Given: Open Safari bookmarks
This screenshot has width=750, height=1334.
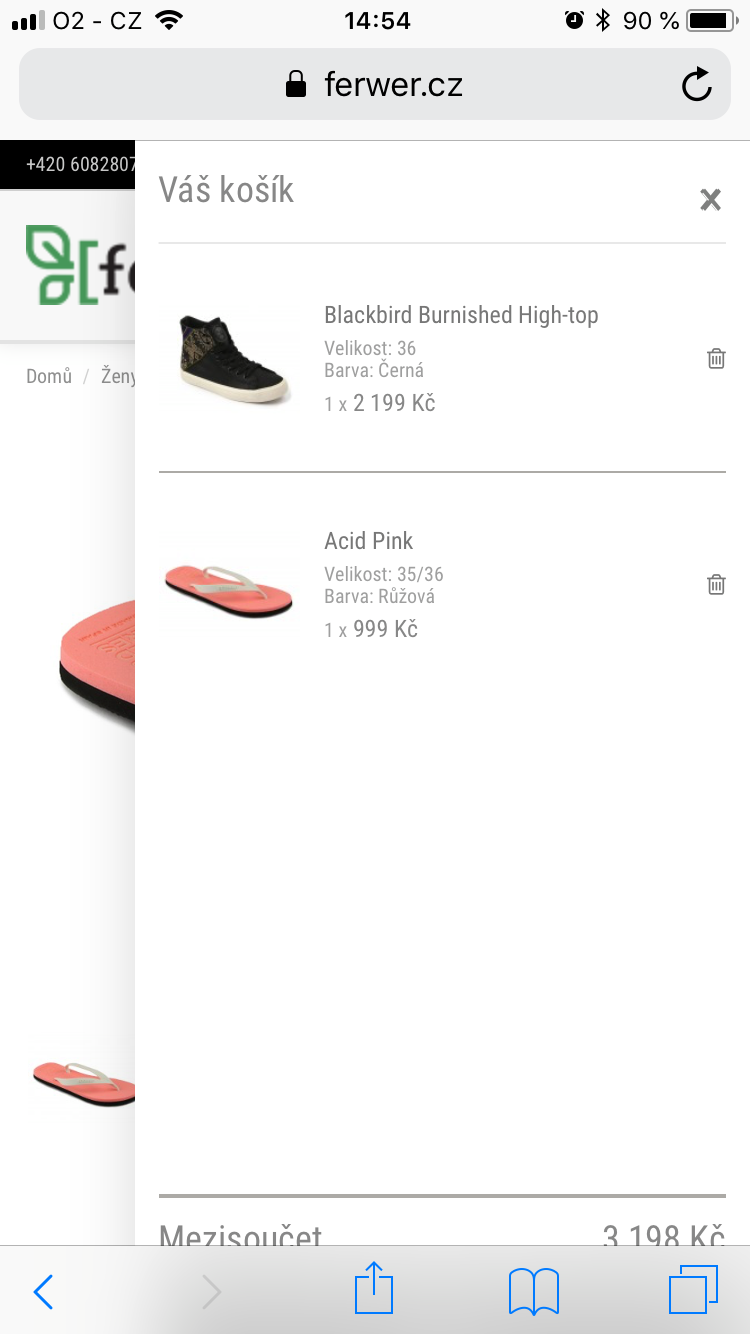Looking at the screenshot, I should (x=534, y=1291).
